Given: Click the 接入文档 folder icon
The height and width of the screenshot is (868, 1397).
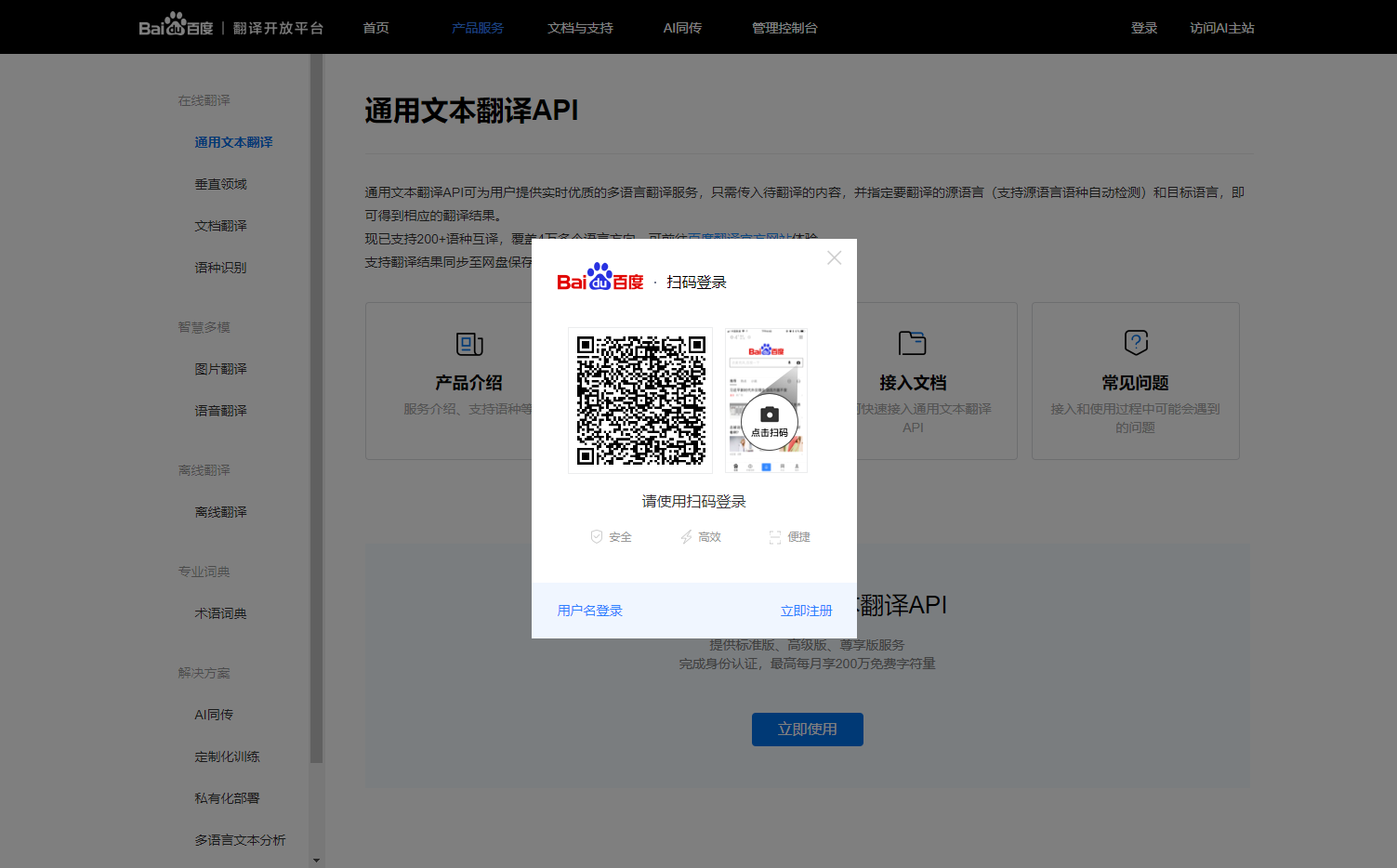Looking at the screenshot, I should pyautogui.click(x=913, y=343).
